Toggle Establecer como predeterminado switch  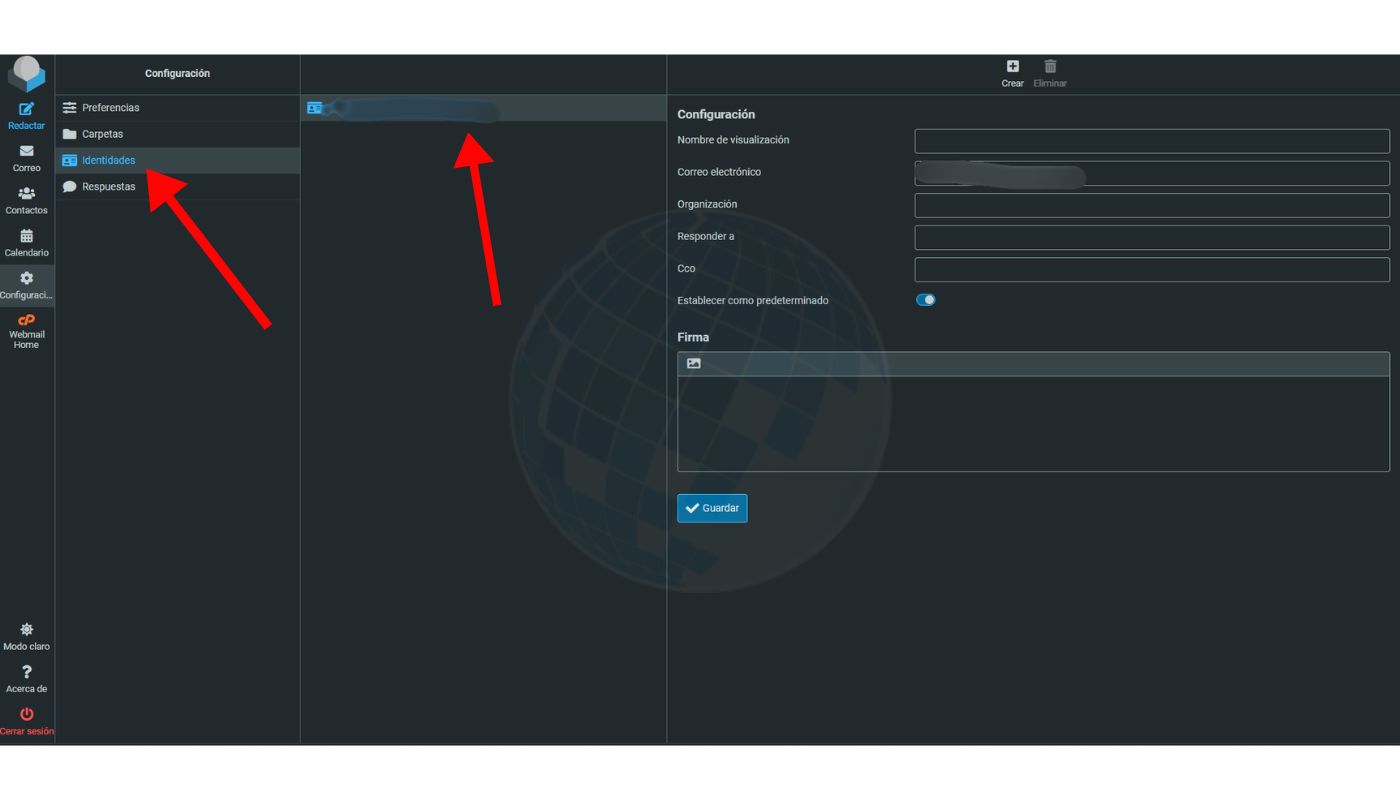926,300
